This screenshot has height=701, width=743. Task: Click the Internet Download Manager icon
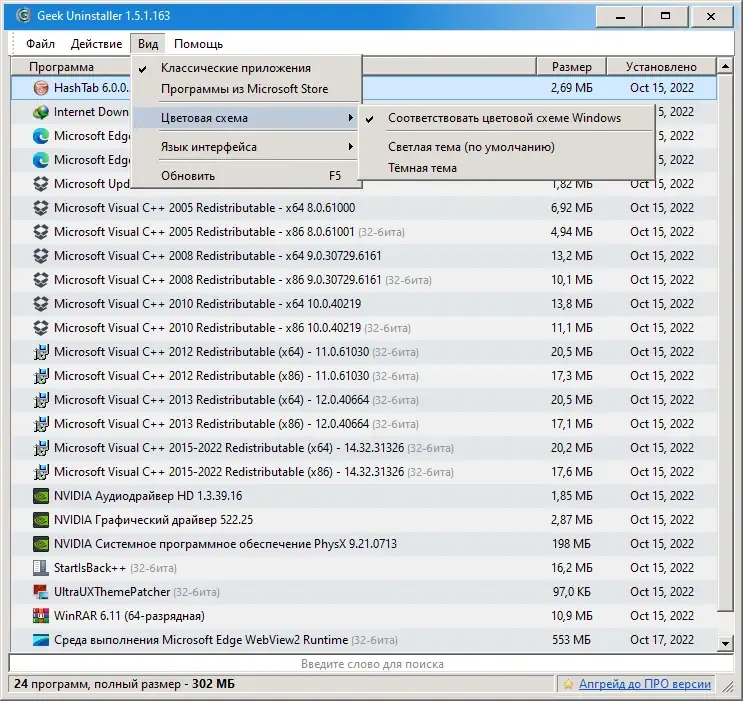(41, 112)
